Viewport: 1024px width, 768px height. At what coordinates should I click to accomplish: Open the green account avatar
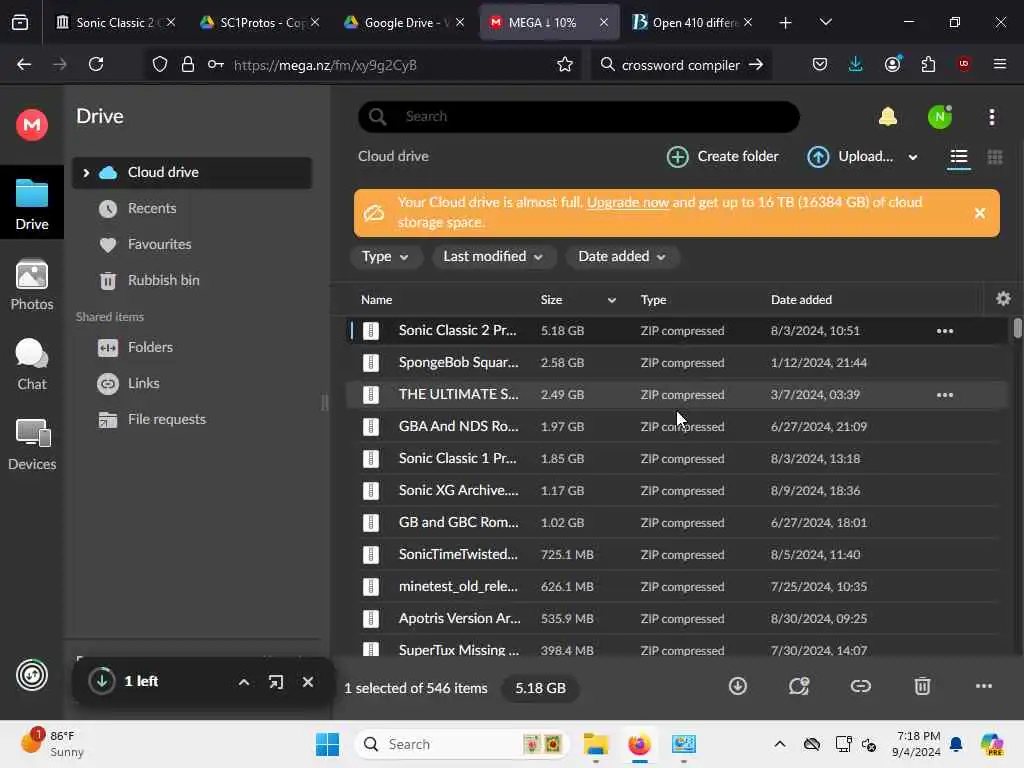coord(940,117)
